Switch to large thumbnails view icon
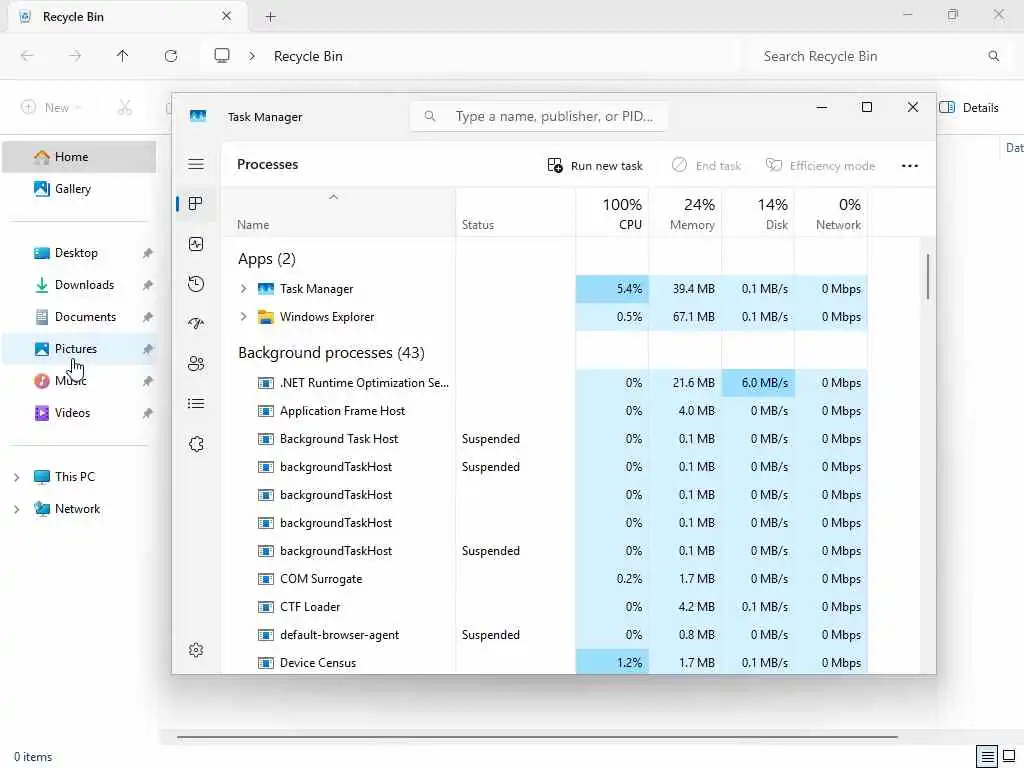1024x768 pixels. [x=1009, y=756]
